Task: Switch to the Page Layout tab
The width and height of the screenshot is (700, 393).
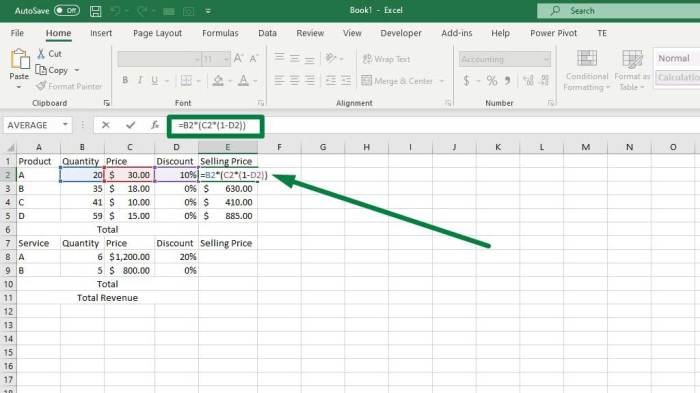Action: coord(157,33)
